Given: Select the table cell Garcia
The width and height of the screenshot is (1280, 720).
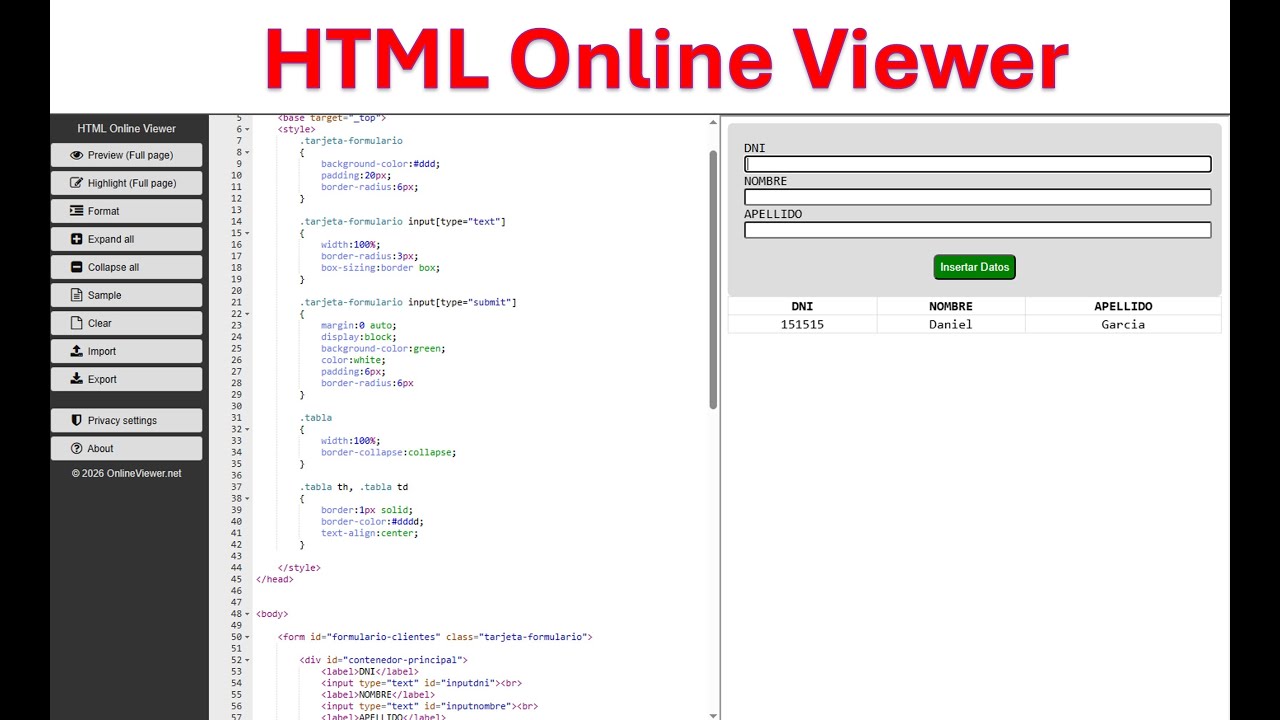Looking at the screenshot, I should pos(1123,324).
